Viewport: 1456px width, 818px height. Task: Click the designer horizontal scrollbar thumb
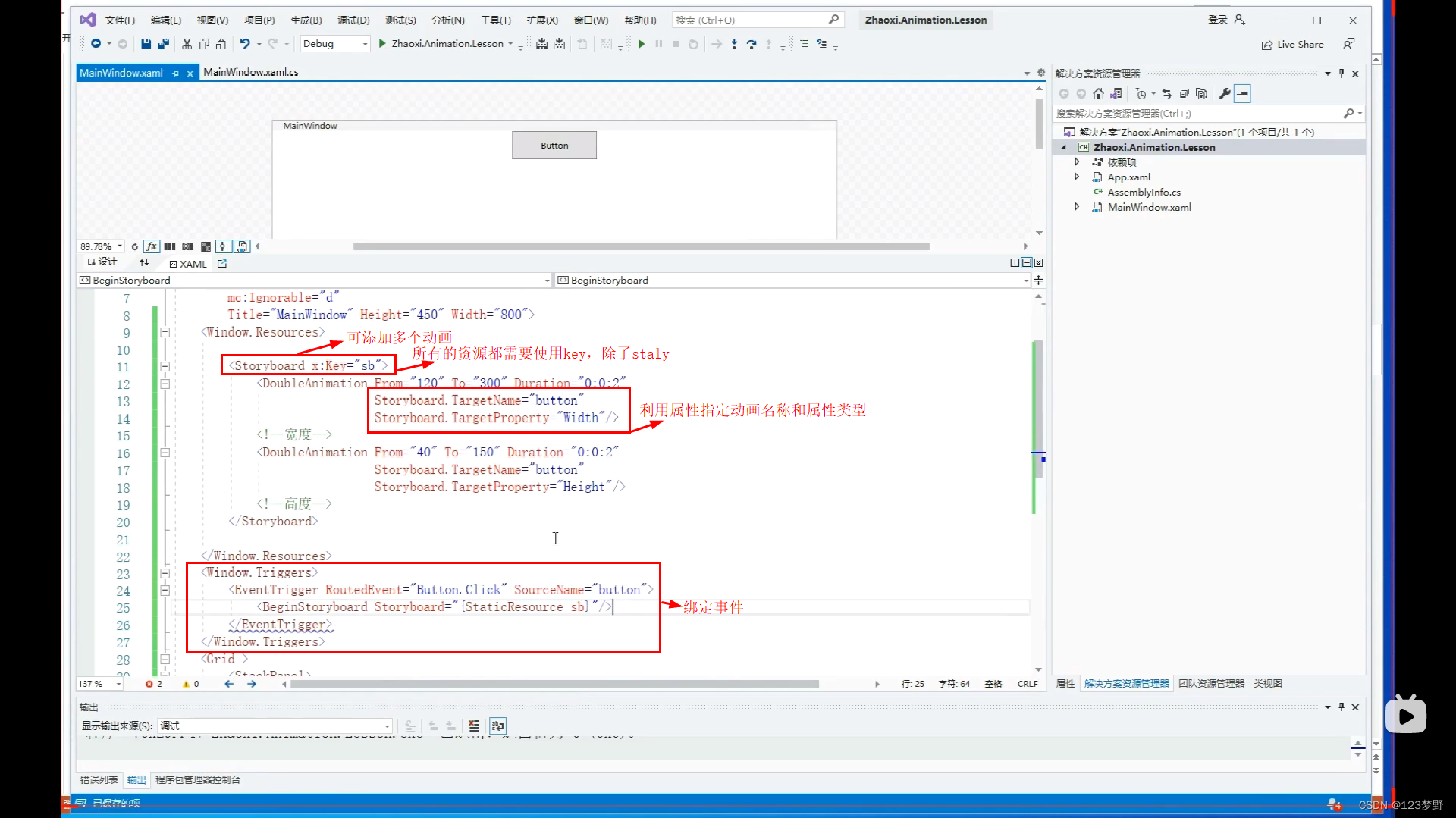point(641,246)
